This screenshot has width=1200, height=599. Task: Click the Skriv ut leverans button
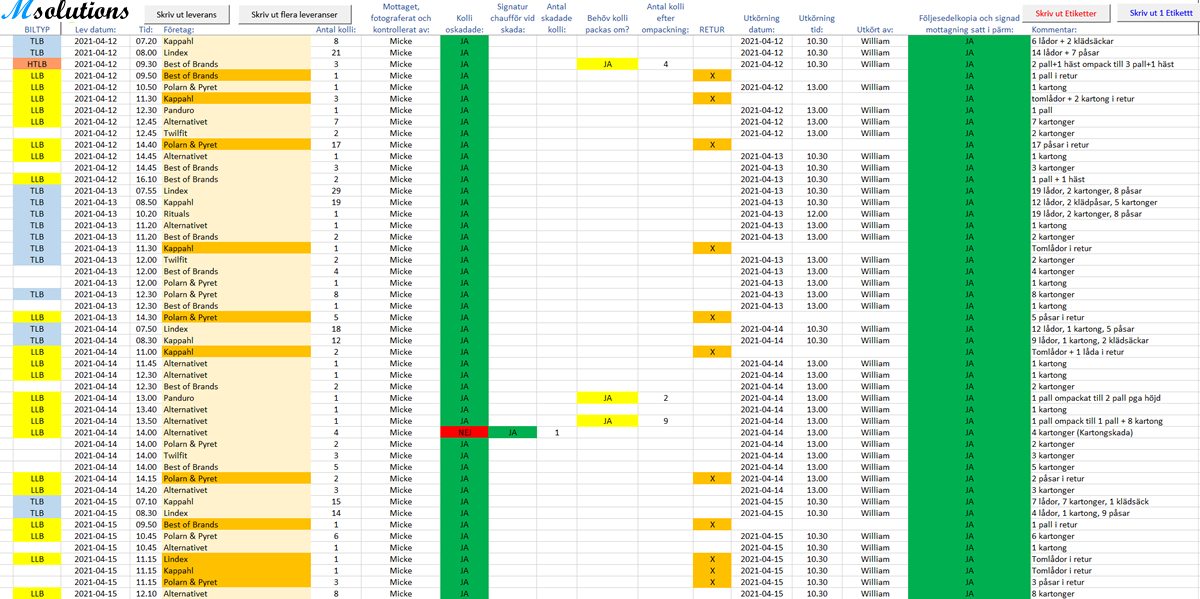coord(186,15)
